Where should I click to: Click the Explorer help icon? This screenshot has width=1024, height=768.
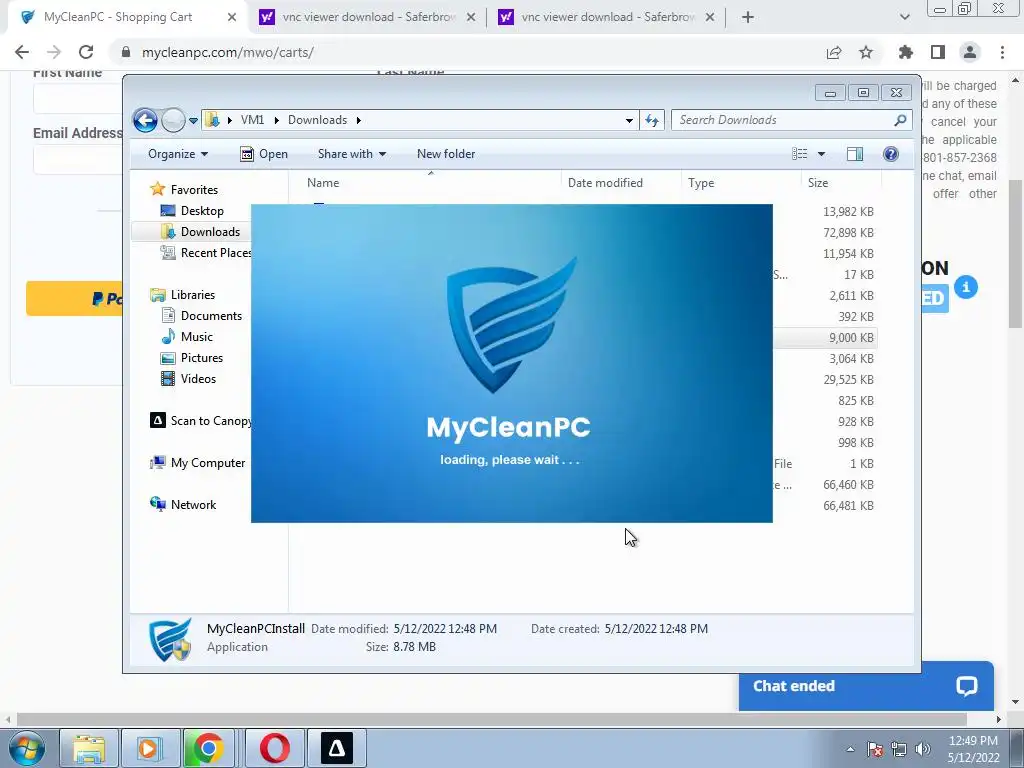pyautogui.click(x=891, y=153)
